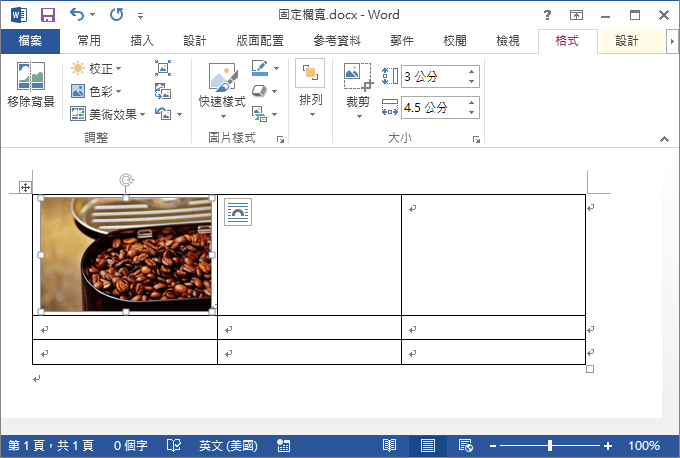Click the proofing check icon in status bar

174,445
